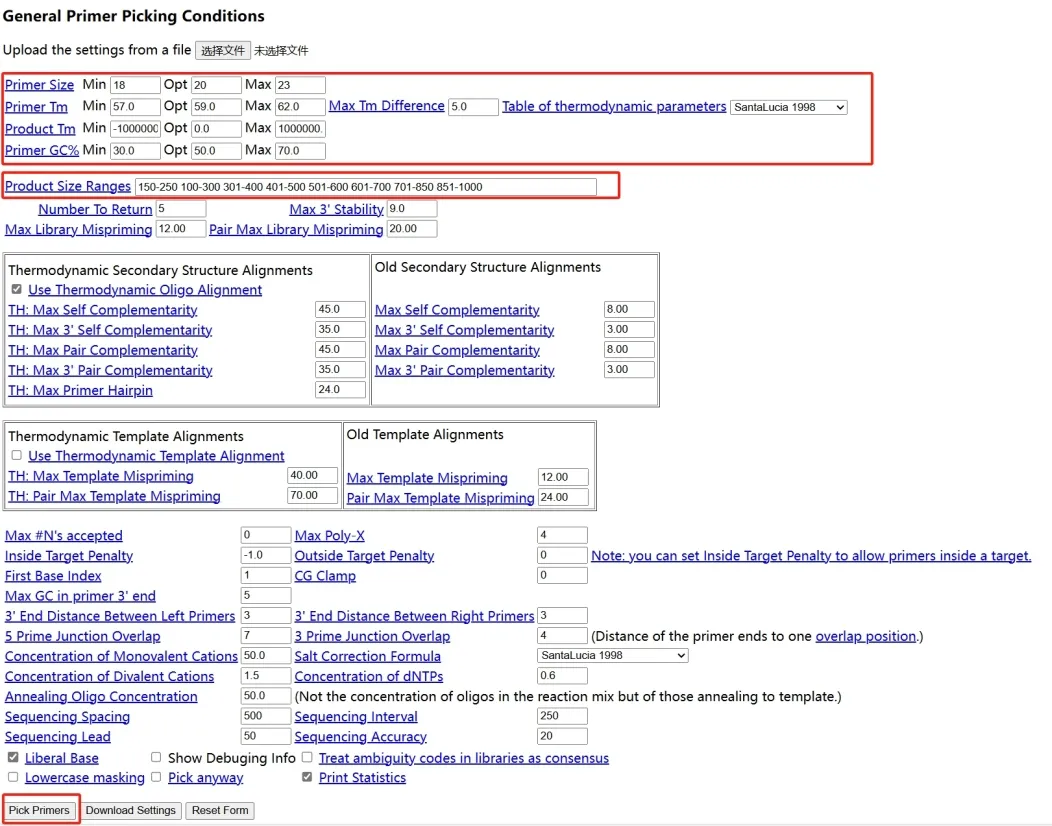Toggle the Print Statistics checkbox

(x=307, y=776)
